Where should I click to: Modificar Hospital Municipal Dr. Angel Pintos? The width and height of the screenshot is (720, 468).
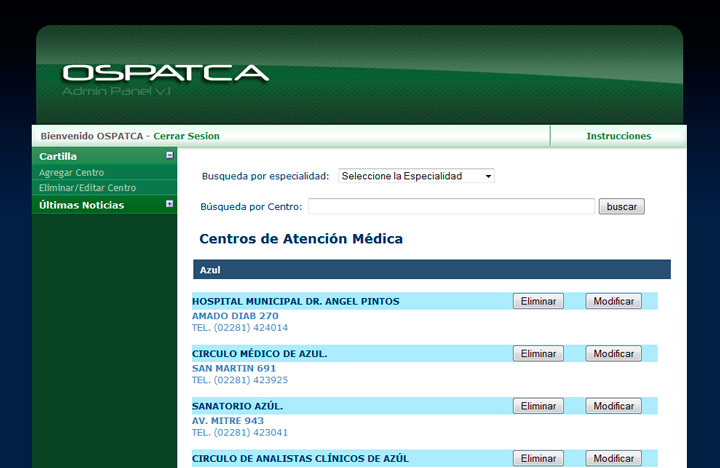pos(613,301)
